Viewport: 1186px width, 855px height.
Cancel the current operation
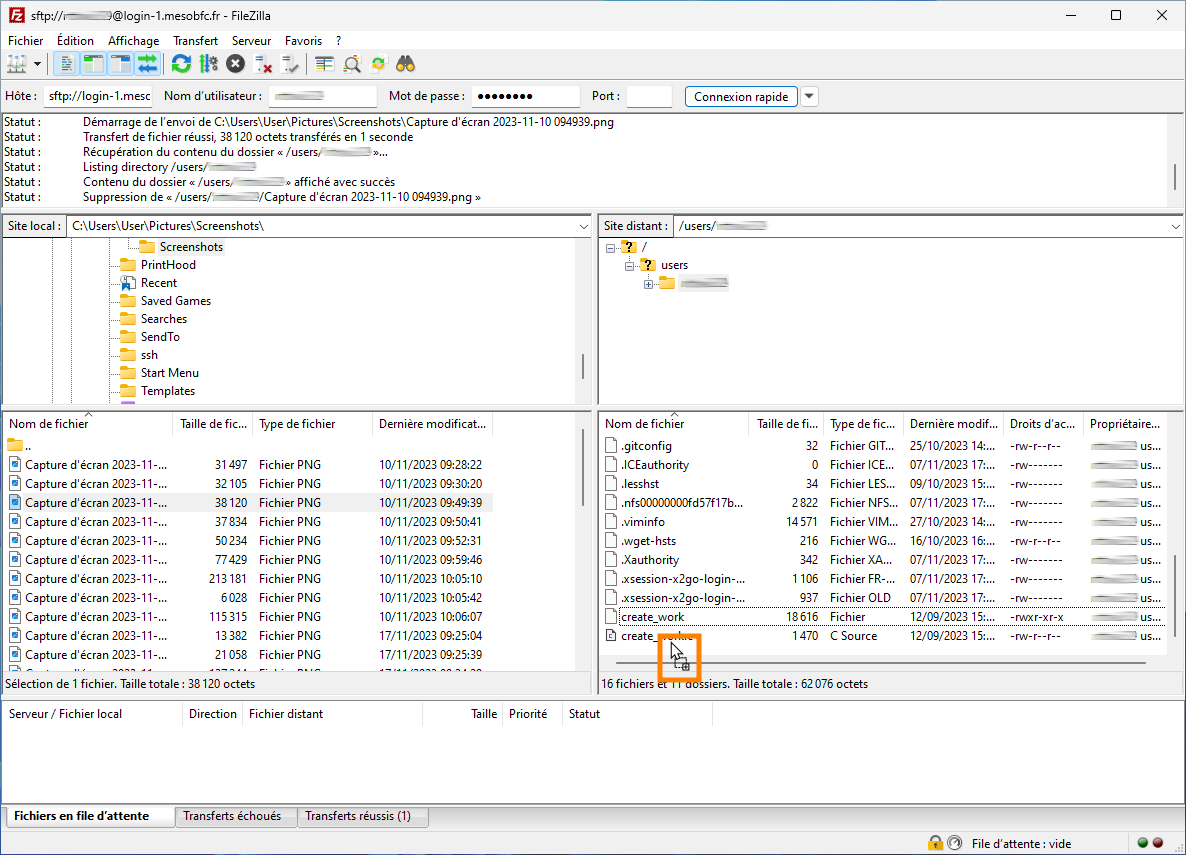point(235,63)
